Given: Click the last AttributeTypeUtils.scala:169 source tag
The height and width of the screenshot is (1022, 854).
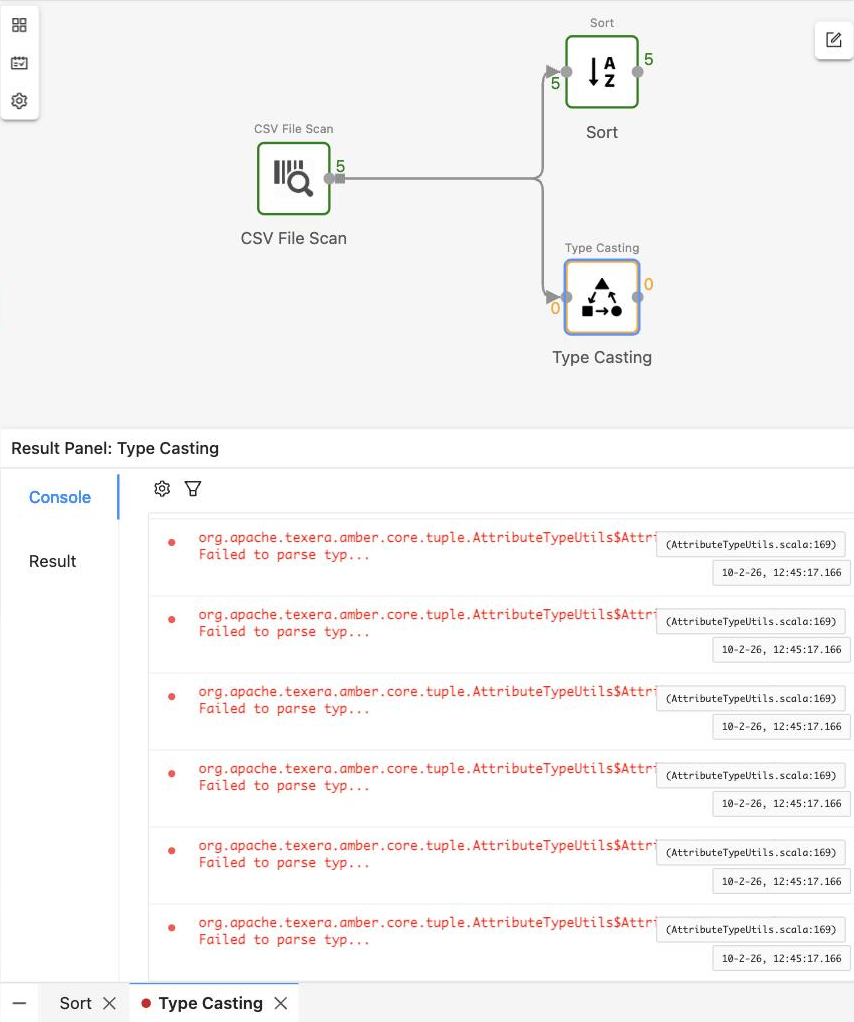Looking at the screenshot, I should point(751,929).
